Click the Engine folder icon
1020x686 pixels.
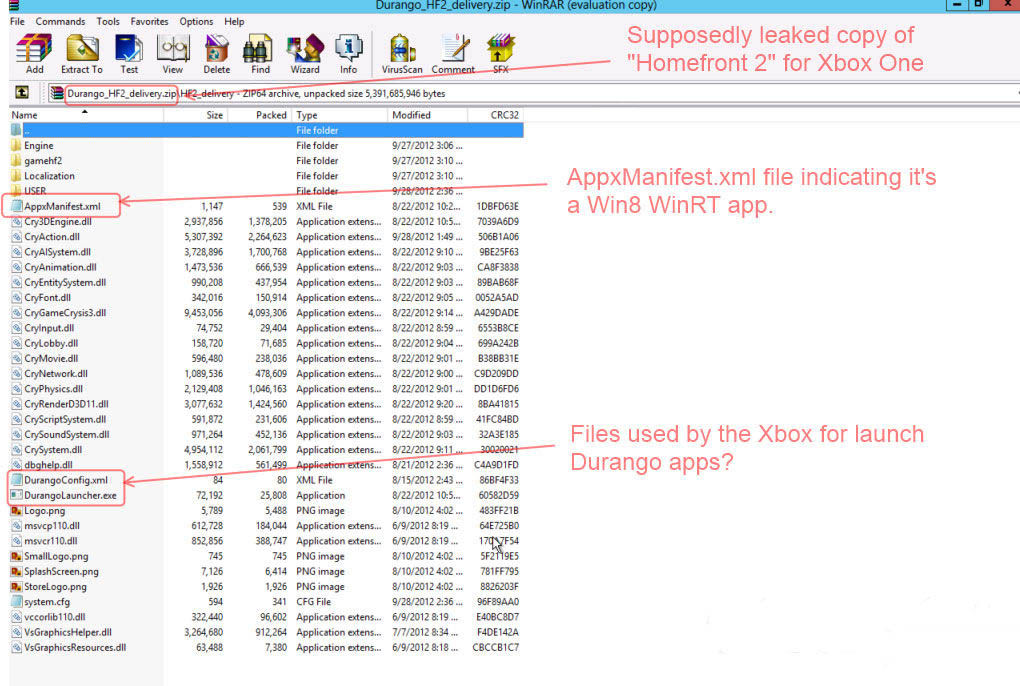coord(16,146)
